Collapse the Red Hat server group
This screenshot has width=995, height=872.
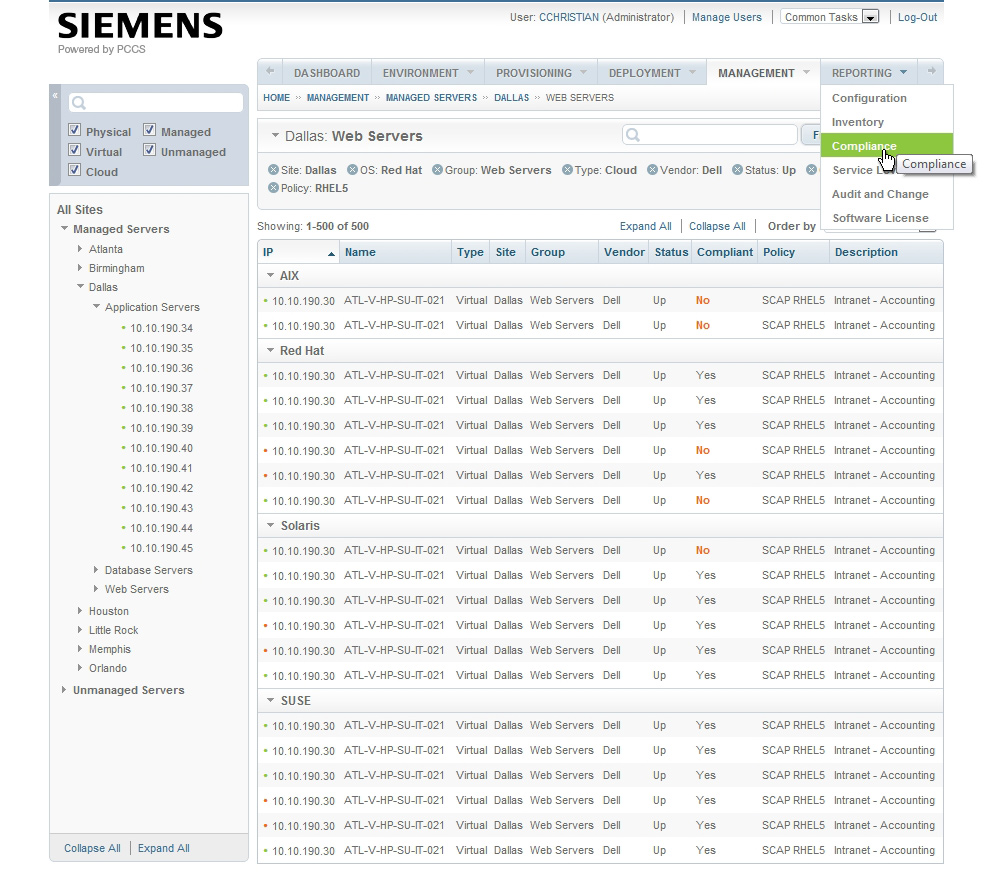(268, 349)
